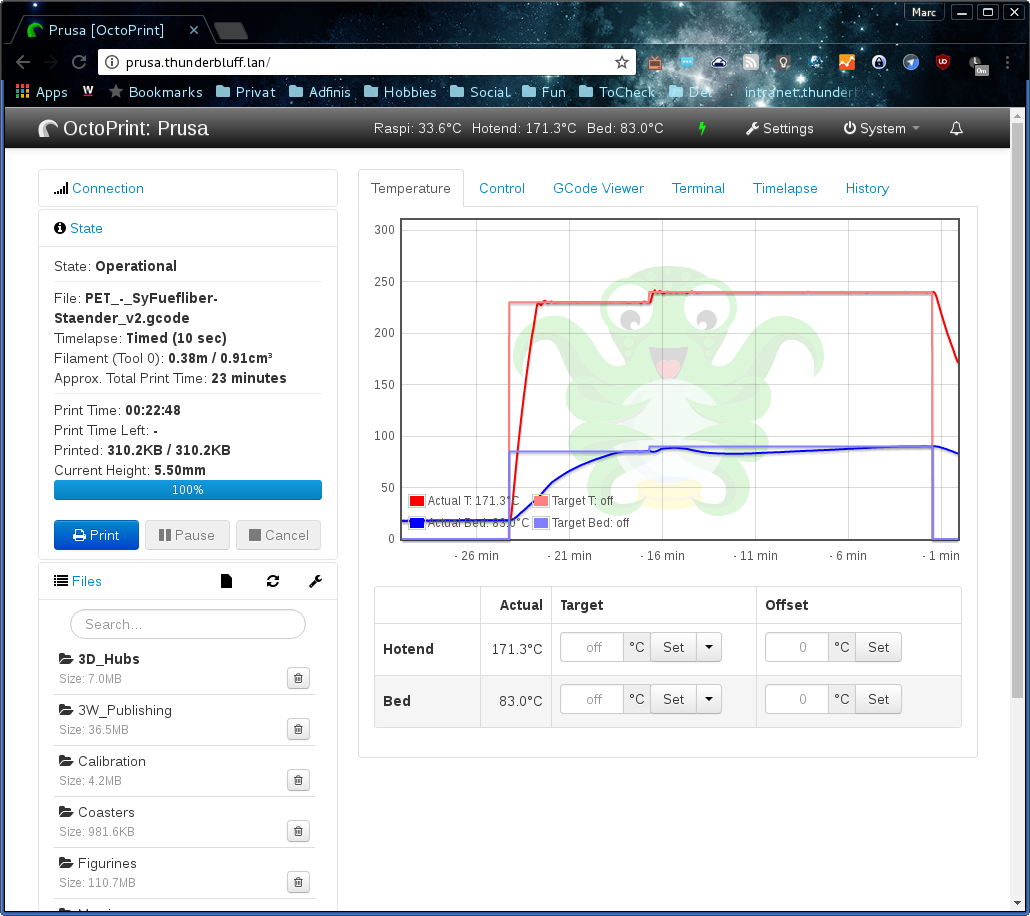
Task: Click the SD card file icon
Action: click(227, 581)
